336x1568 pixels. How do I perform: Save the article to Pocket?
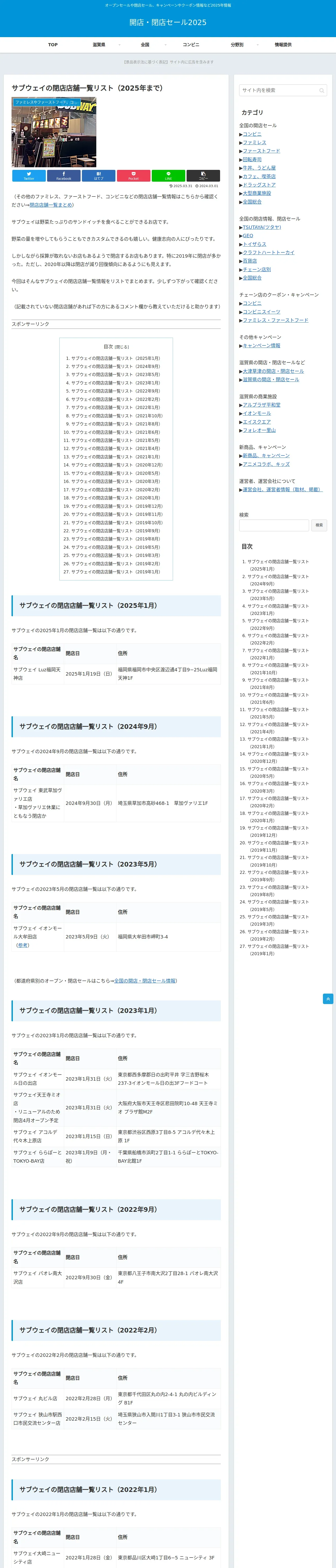[x=133, y=176]
